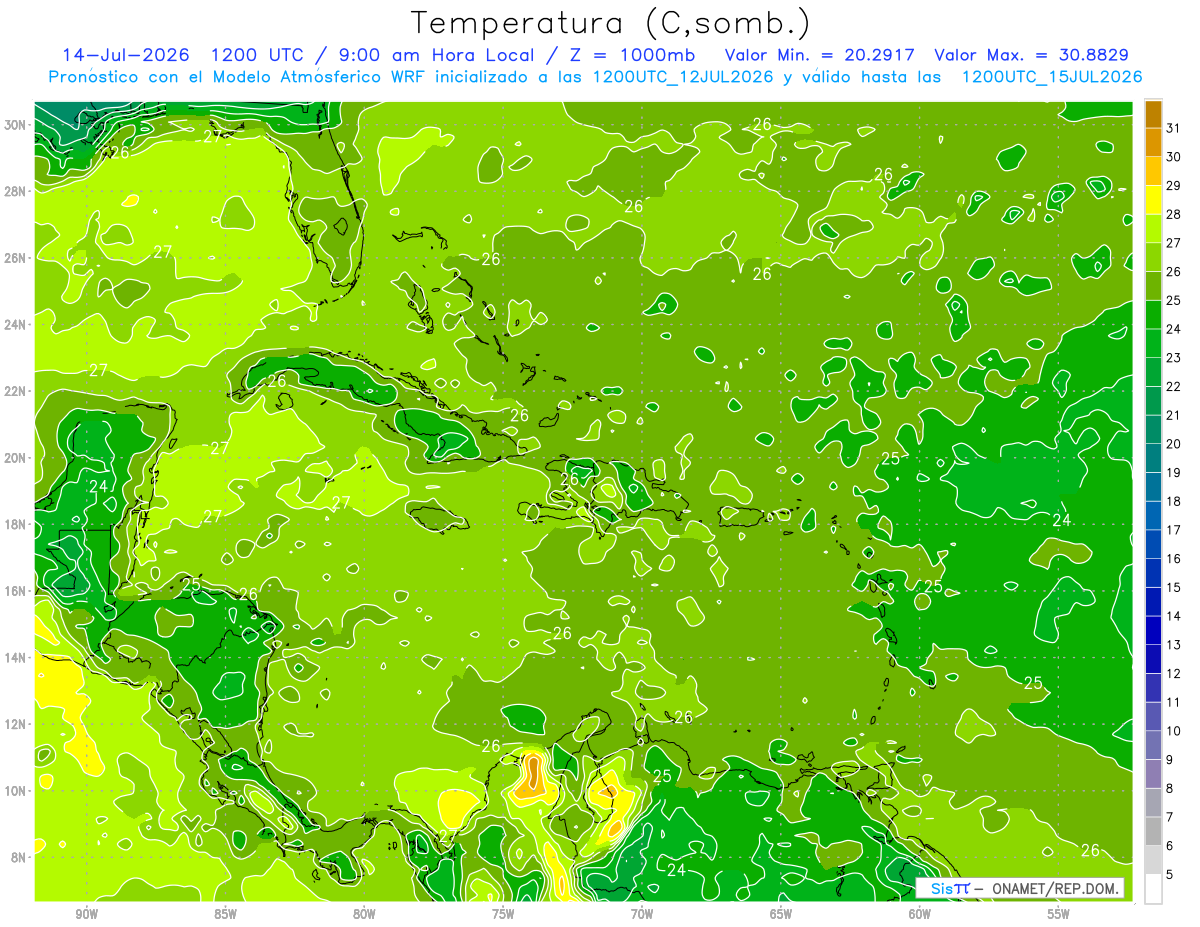Click "Valor Max. = 30.8829" in the header
1200x927 pixels.
(x=1031, y=54)
